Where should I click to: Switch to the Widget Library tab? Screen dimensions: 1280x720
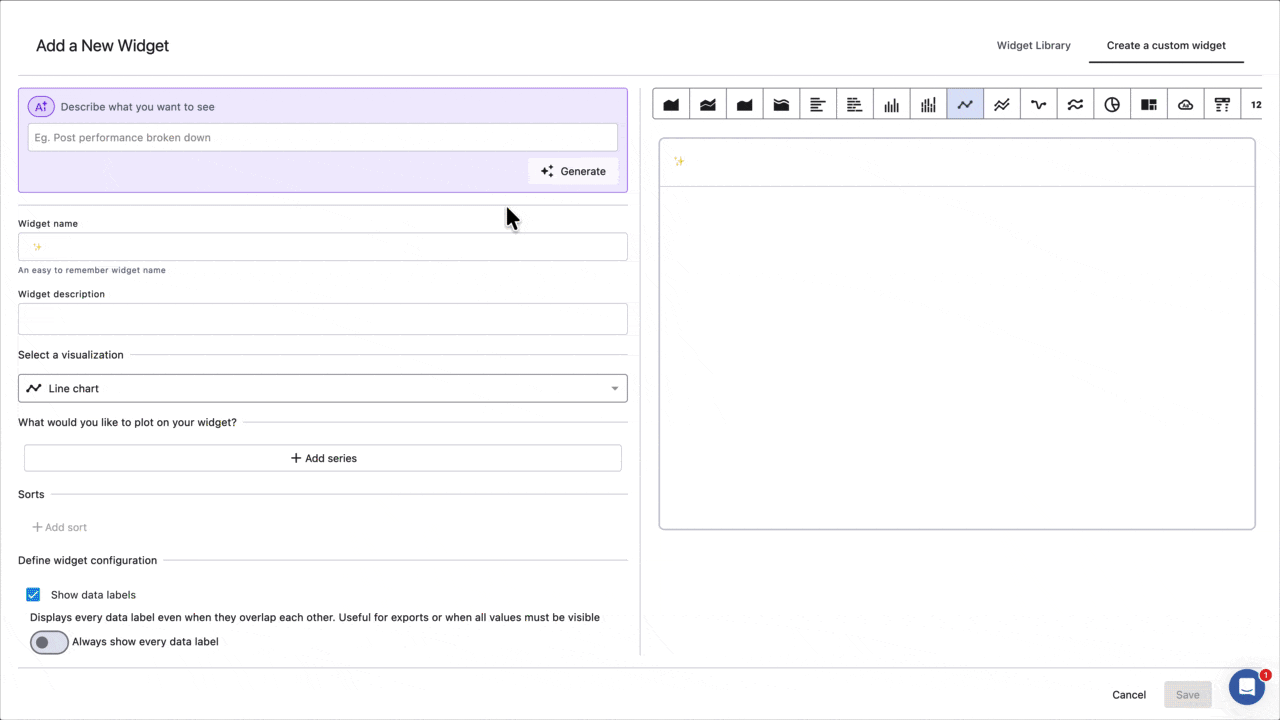1033,45
